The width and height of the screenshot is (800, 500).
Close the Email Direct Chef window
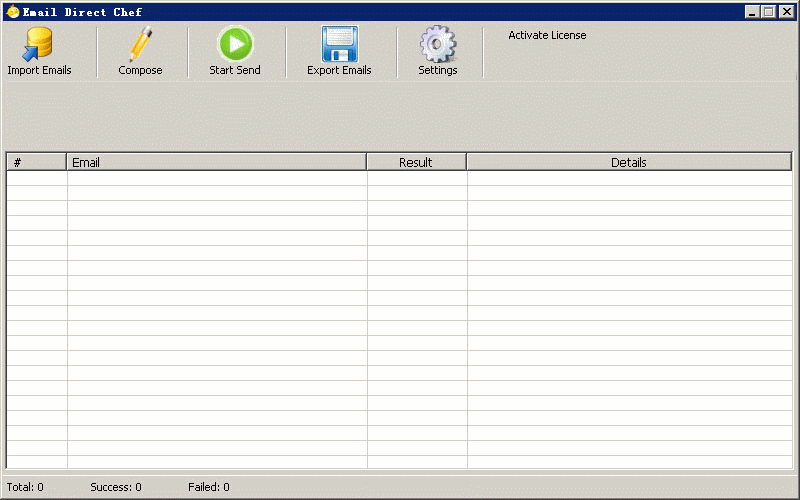(x=786, y=12)
